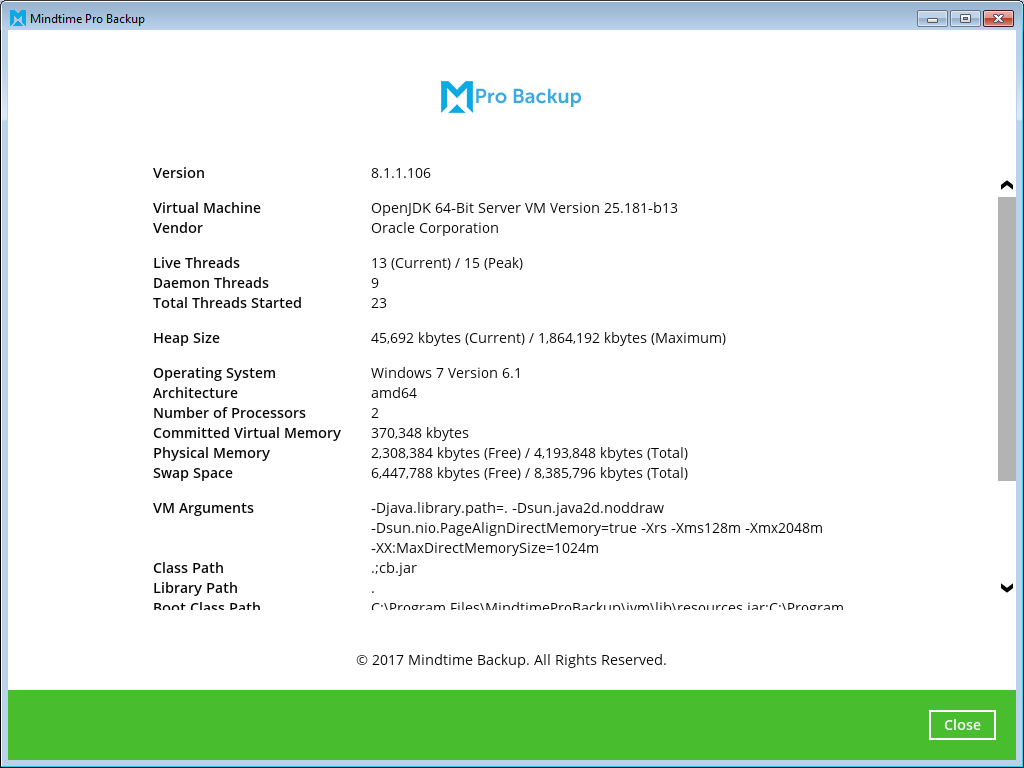The height and width of the screenshot is (768, 1024).
Task: Click the Total Threads Started label
Action: [227, 303]
